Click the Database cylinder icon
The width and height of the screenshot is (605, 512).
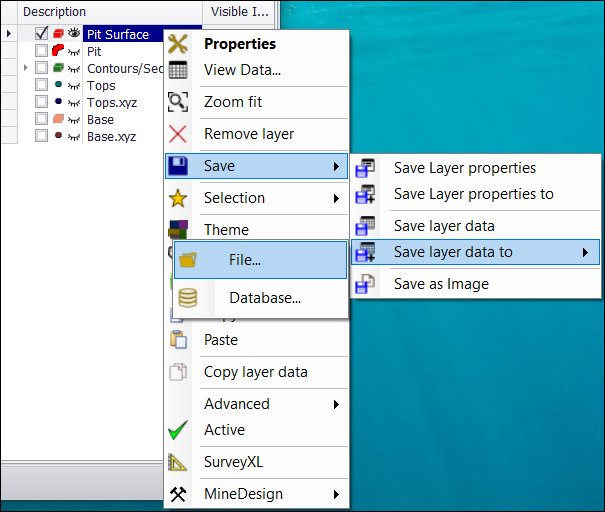click(189, 298)
